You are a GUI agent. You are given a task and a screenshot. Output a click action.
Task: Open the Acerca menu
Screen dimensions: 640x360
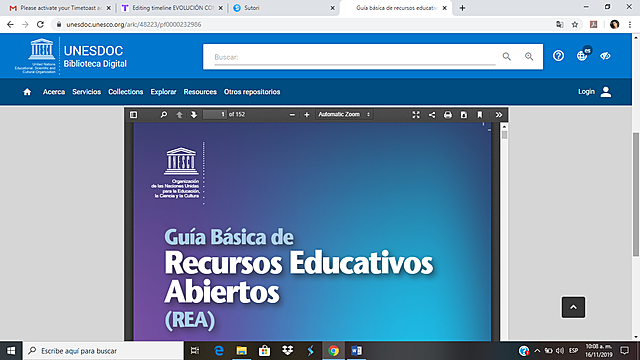(54, 92)
